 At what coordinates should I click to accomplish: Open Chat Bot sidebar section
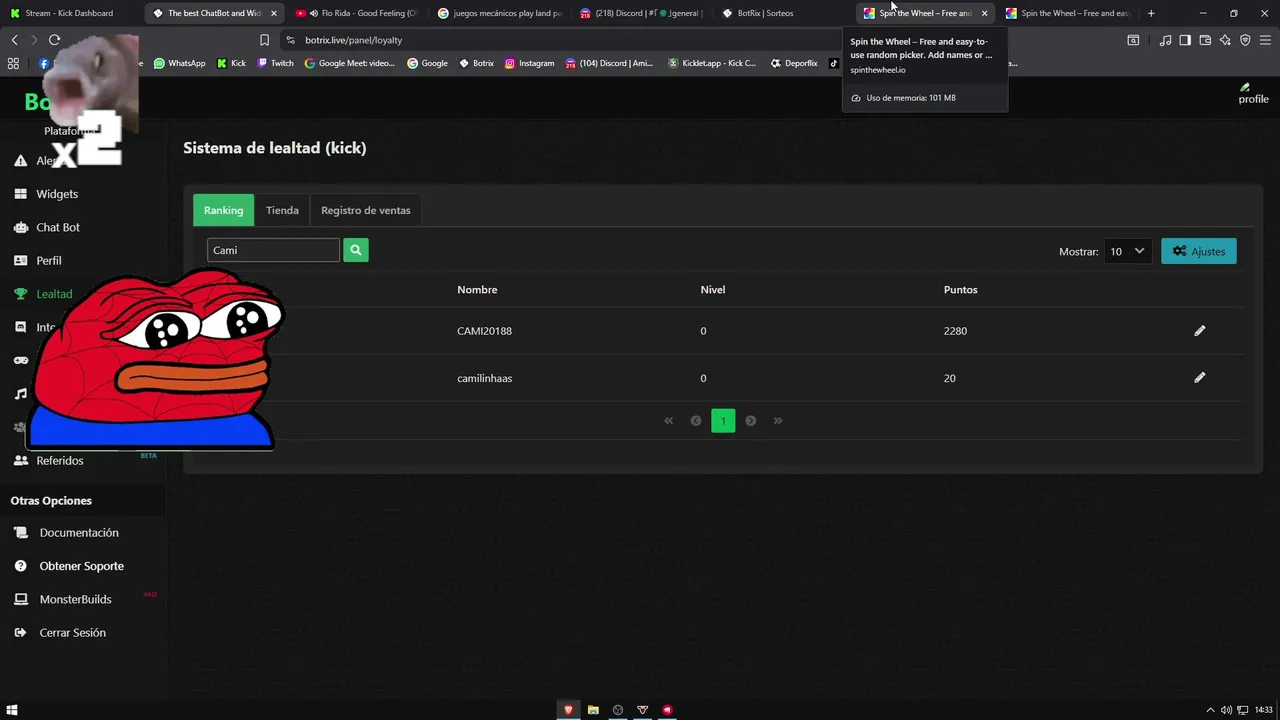click(x=58, y=227)
